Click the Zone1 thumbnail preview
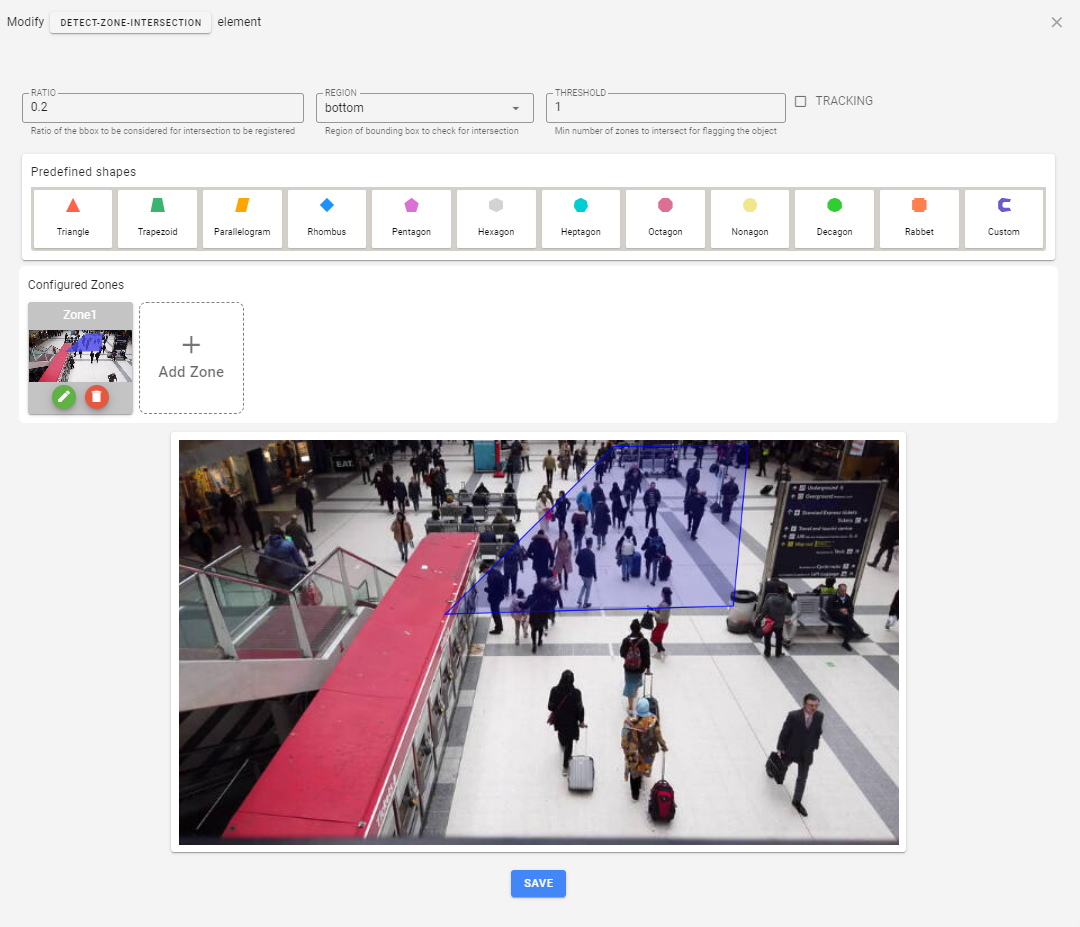This screenshot has height=927, width=1080. pos(80,355)
